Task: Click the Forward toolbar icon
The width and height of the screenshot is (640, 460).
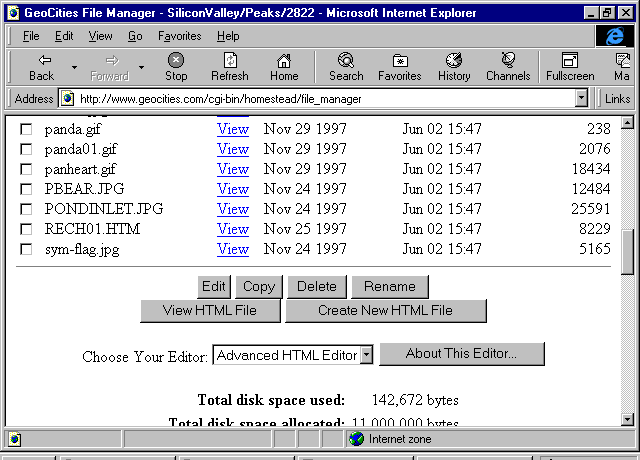Action: pyautogui.click(x=112, y=60)
